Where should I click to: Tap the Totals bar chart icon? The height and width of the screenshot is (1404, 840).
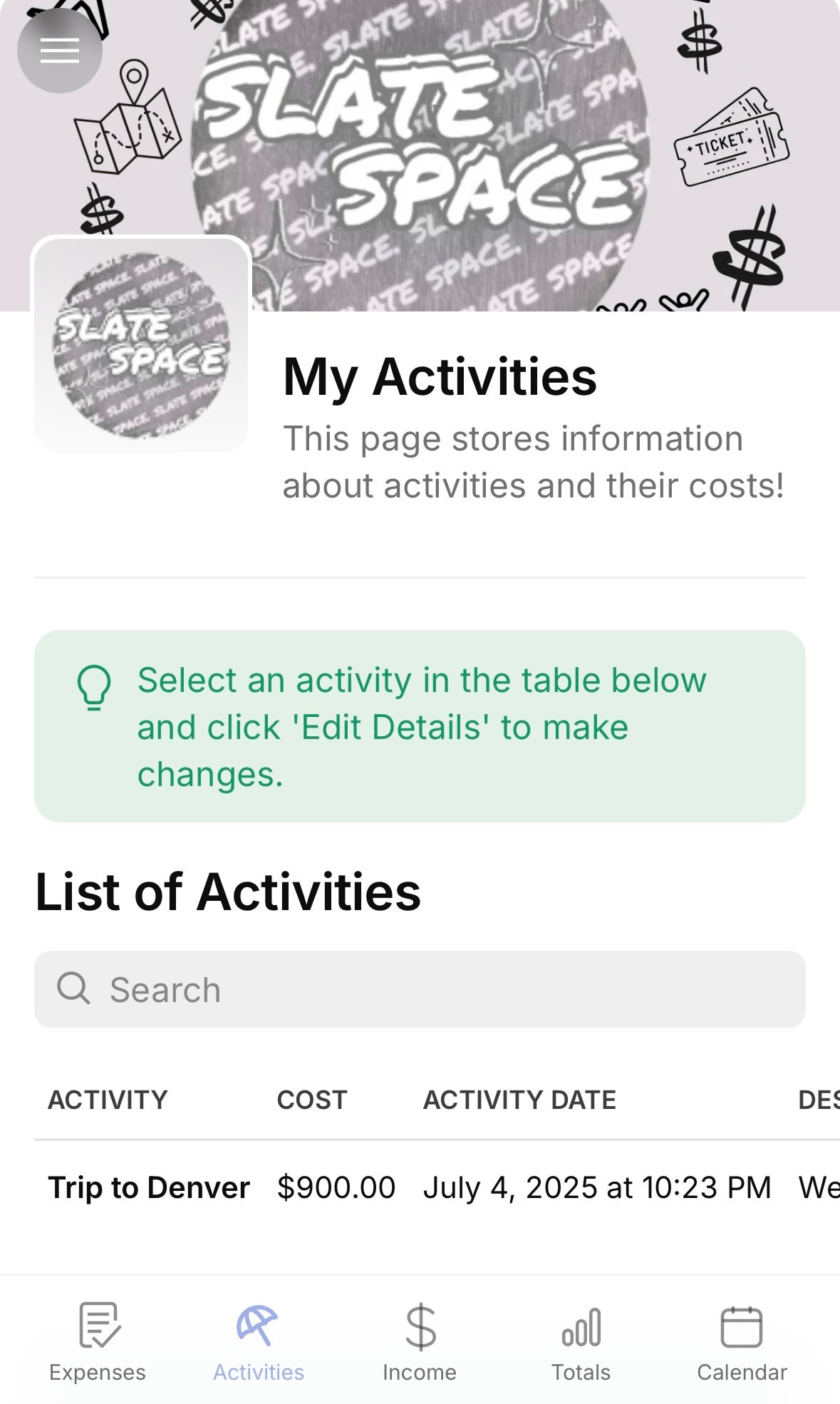(x=581, y=1327)
